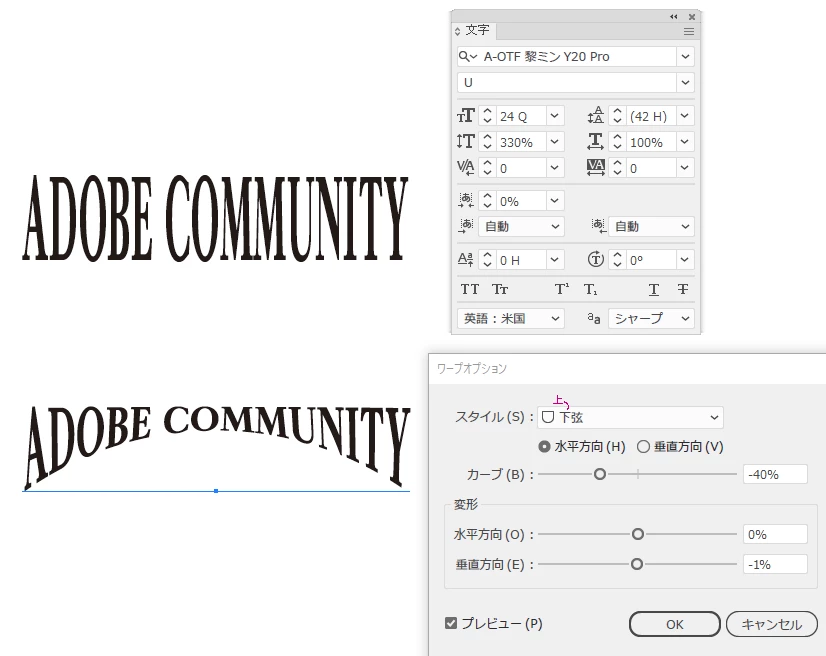Click the baseline shift icon
Screen dimensions: 826x656
pyautogui.click(x=466, y=259)
